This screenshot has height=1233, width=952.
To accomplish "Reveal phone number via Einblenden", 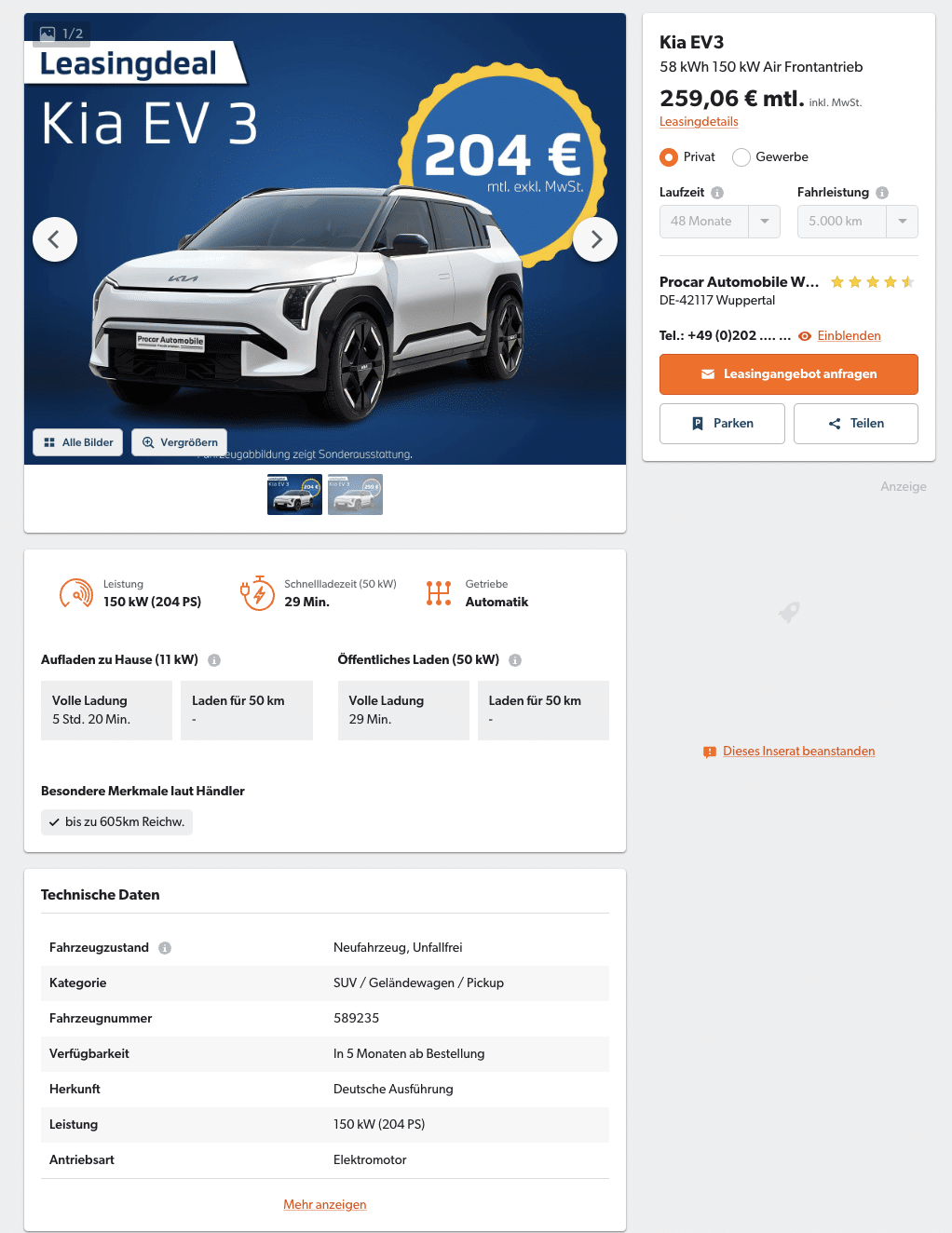I will tap(849, 336).
